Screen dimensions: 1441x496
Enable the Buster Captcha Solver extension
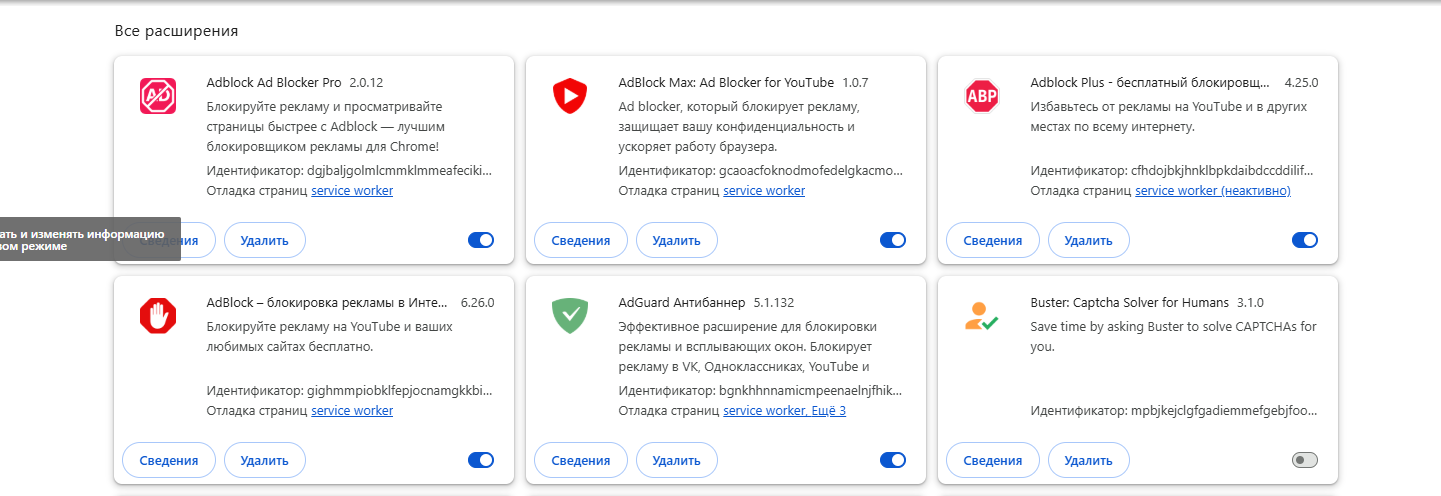1305,460
